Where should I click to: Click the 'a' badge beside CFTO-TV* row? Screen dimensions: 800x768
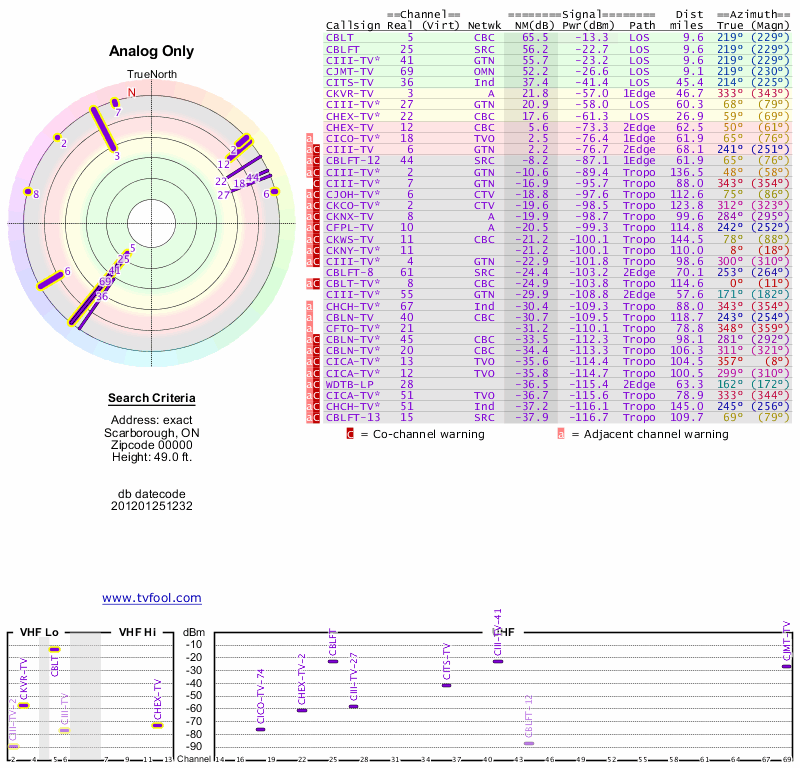click(x=309, y=329)
